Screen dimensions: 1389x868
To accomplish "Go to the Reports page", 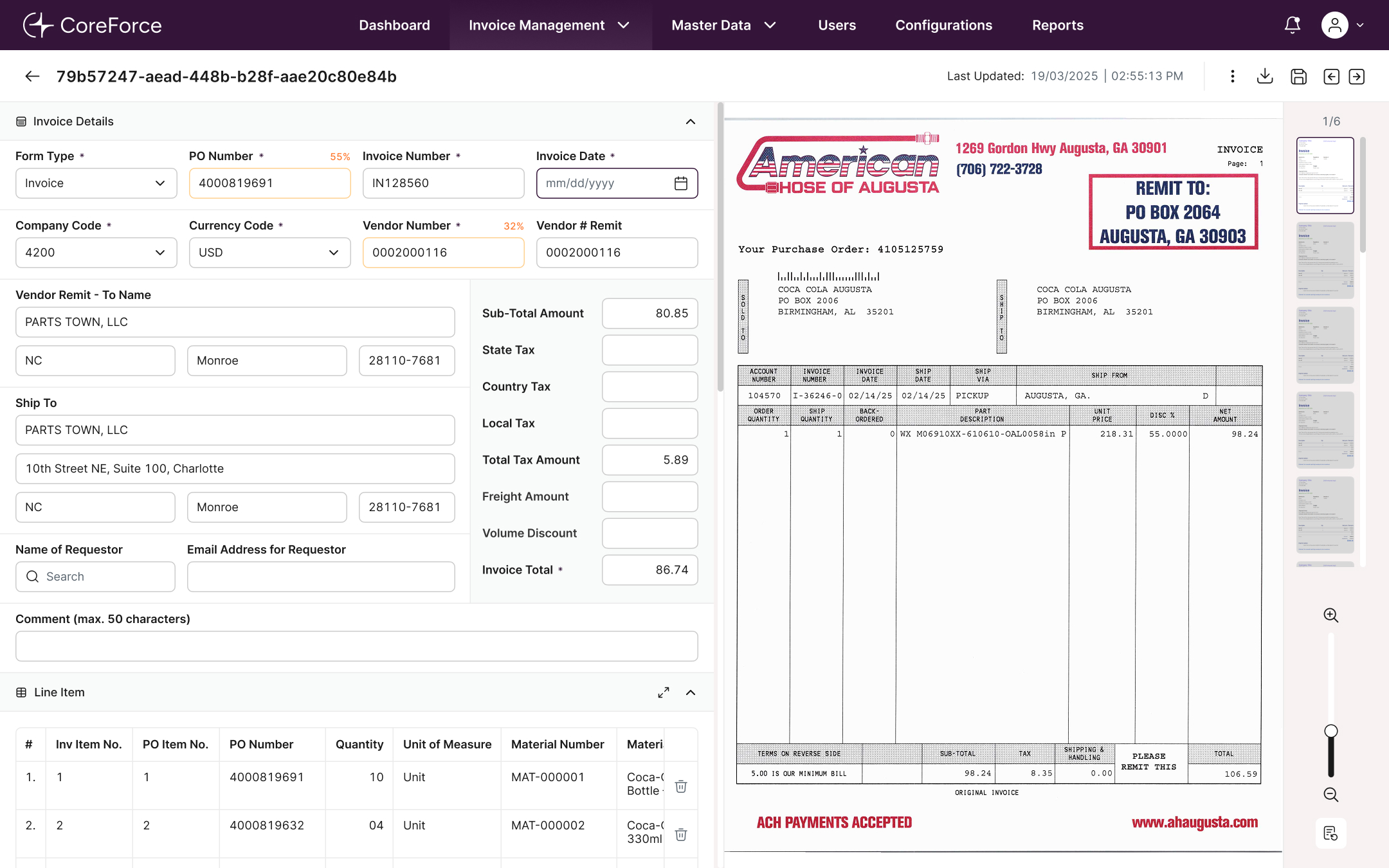I will click(1057, 25).
